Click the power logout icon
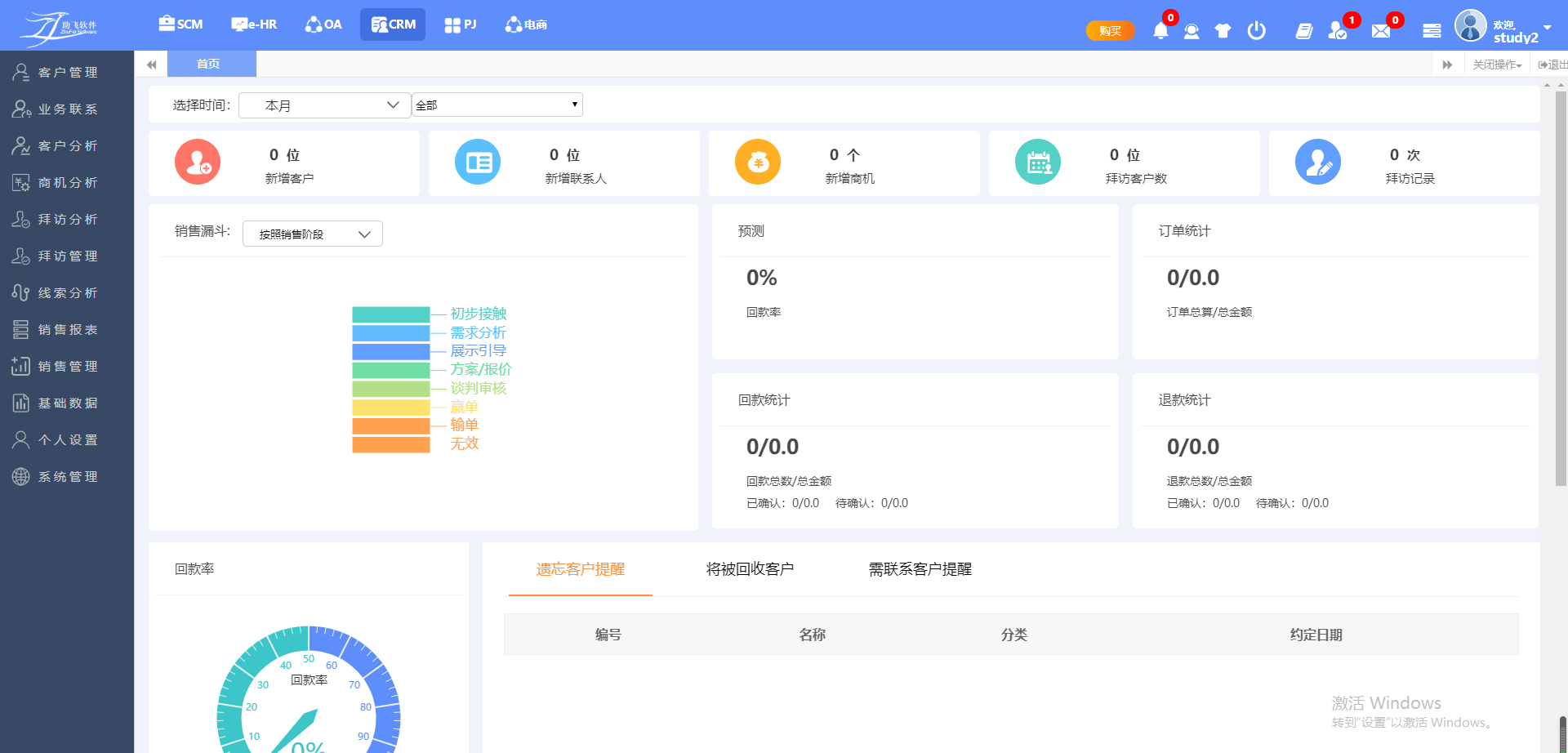The height and width of the screenshot is (753, 1568). pyautogui.click(x=1257, y=31)
